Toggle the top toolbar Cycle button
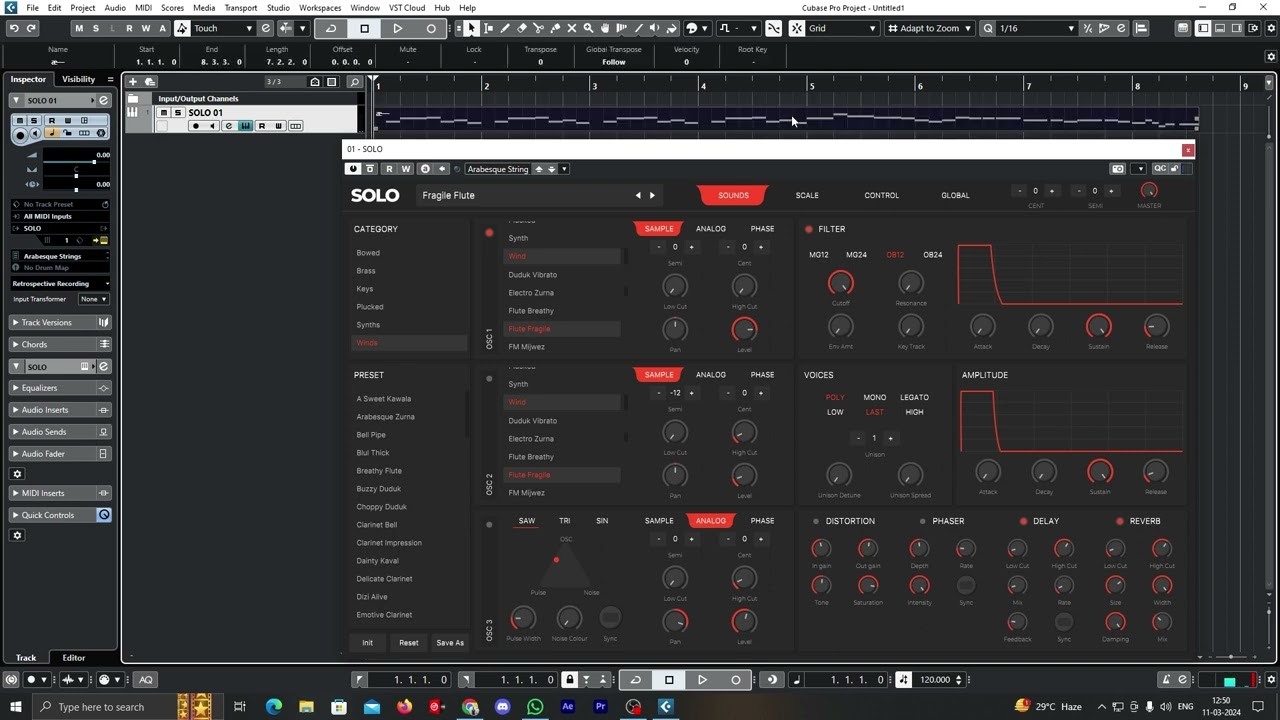Viewport: 1280px width, 720px height. click(331, 28)
